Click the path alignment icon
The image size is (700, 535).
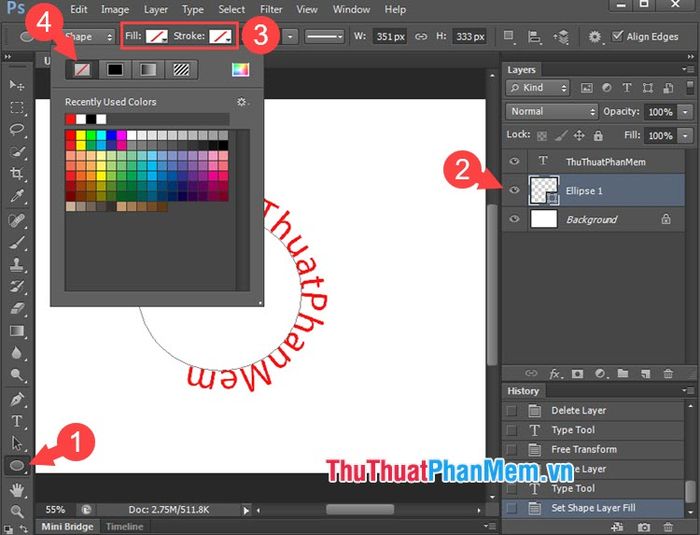click(534, 37)
